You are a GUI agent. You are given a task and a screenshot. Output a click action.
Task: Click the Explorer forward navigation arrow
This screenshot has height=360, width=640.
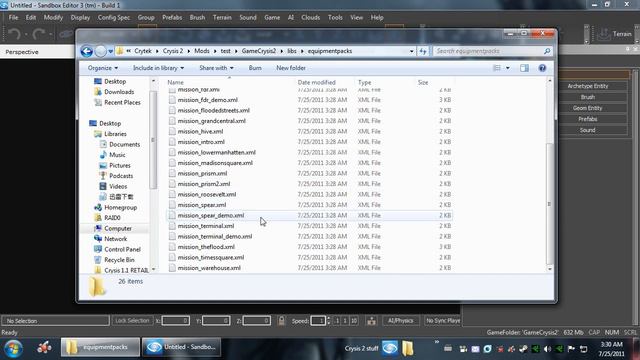pos(100,51)
